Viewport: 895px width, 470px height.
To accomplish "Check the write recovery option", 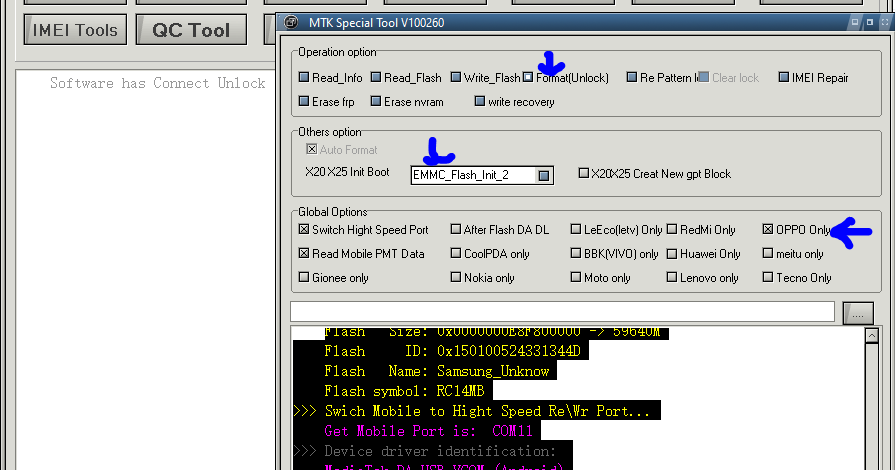I will 479,101.
